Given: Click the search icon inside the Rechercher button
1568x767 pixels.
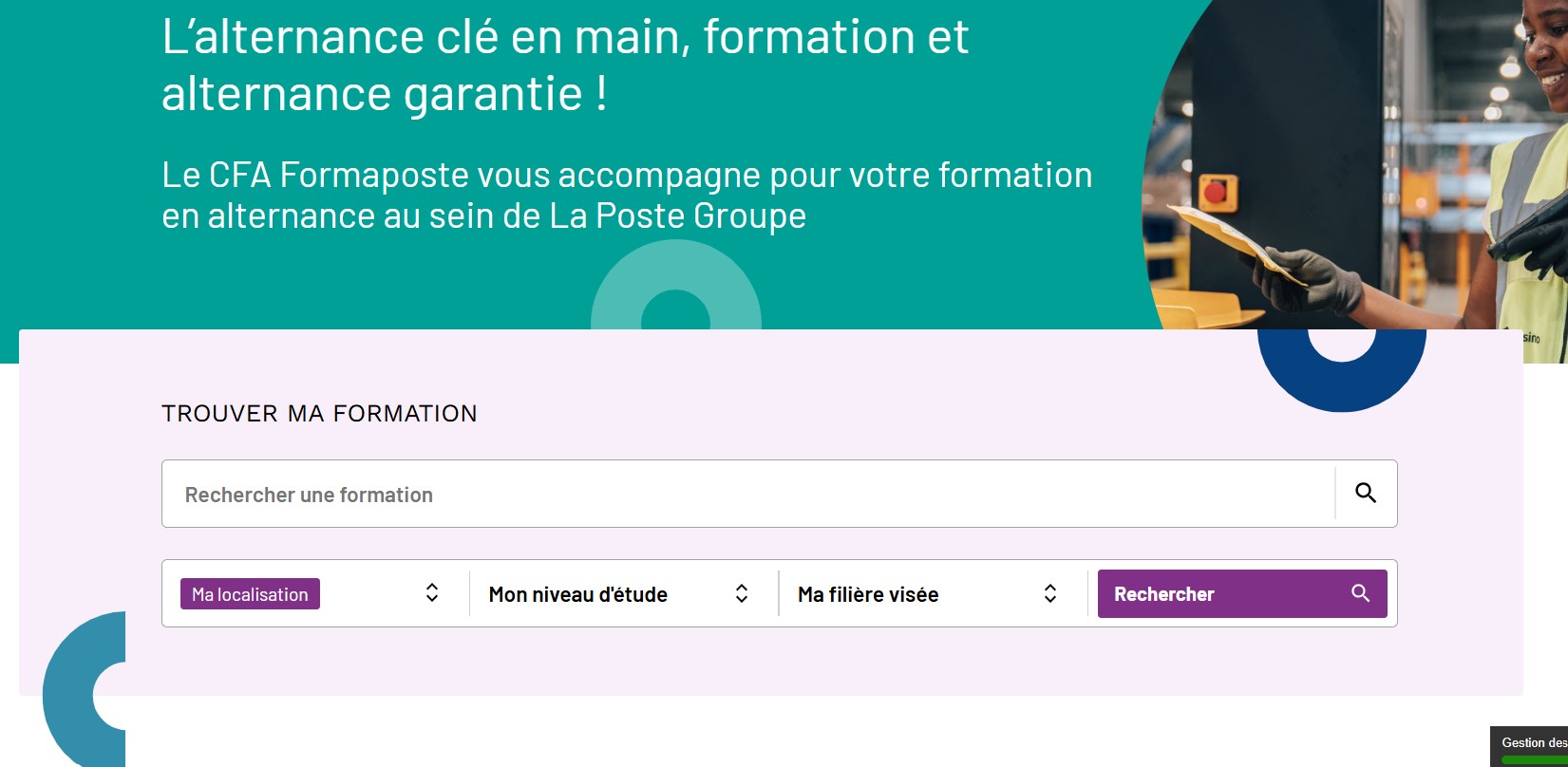Looking at the screenshot, I should pyautogui.click(x=1360, y=593).
